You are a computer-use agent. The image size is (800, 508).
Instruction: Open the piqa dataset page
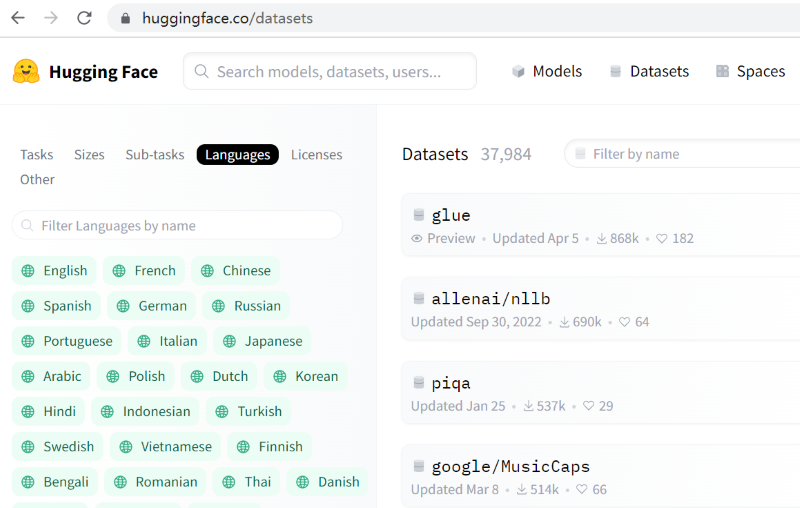point(451,383)
